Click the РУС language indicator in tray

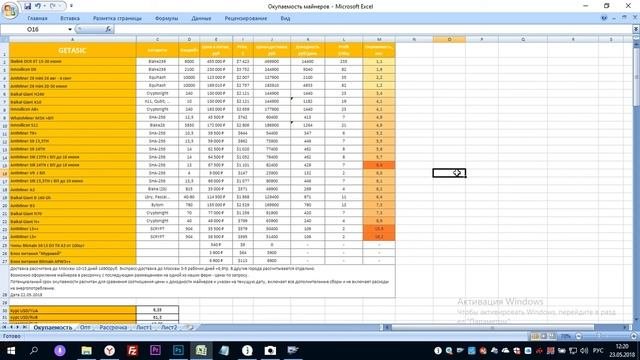(x=598, y=351)
